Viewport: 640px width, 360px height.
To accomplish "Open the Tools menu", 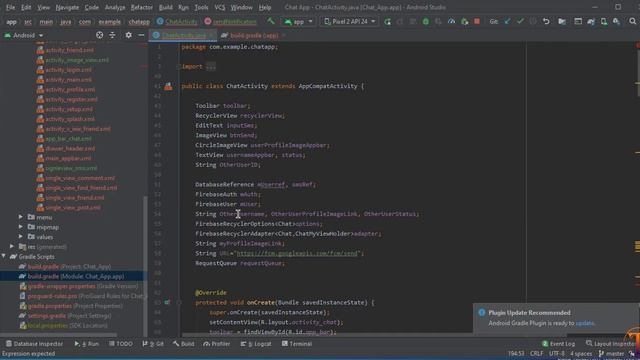I will [201, 7].
